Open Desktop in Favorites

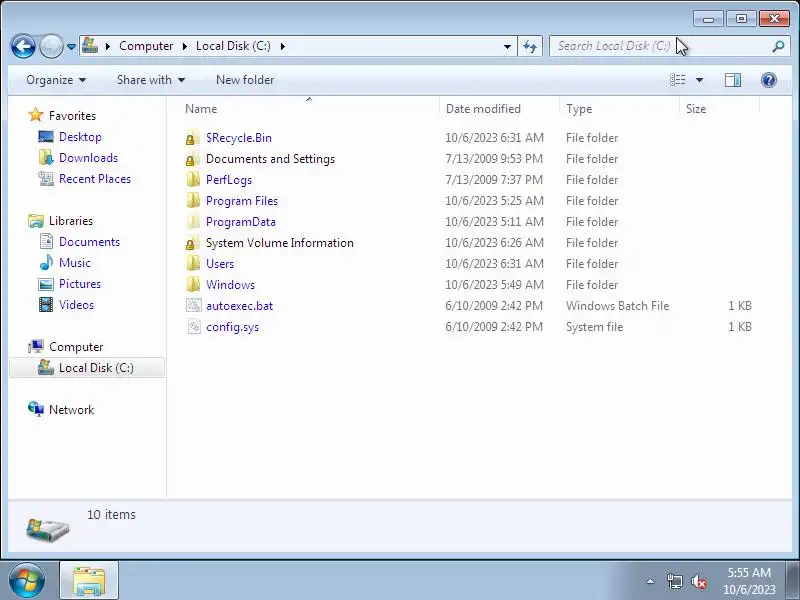(80, 137)
